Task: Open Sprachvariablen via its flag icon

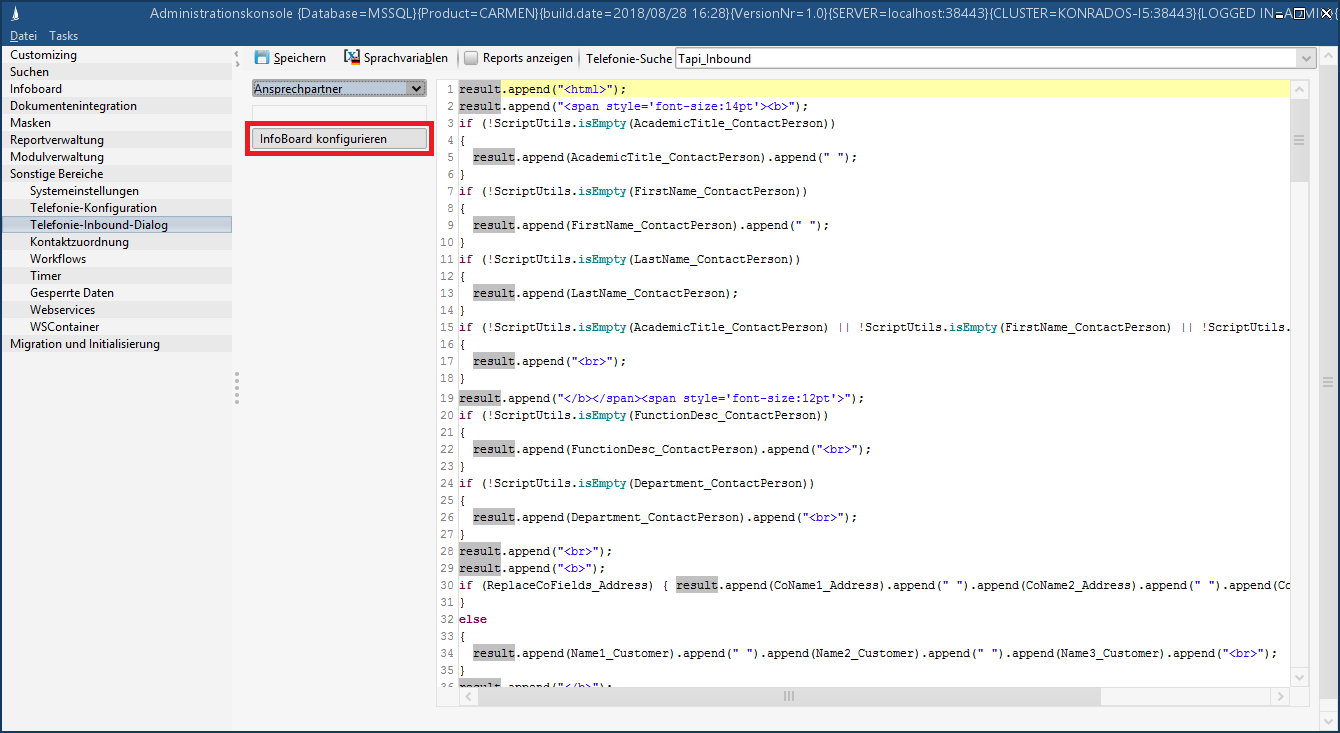Action: [x=352, y=58]
